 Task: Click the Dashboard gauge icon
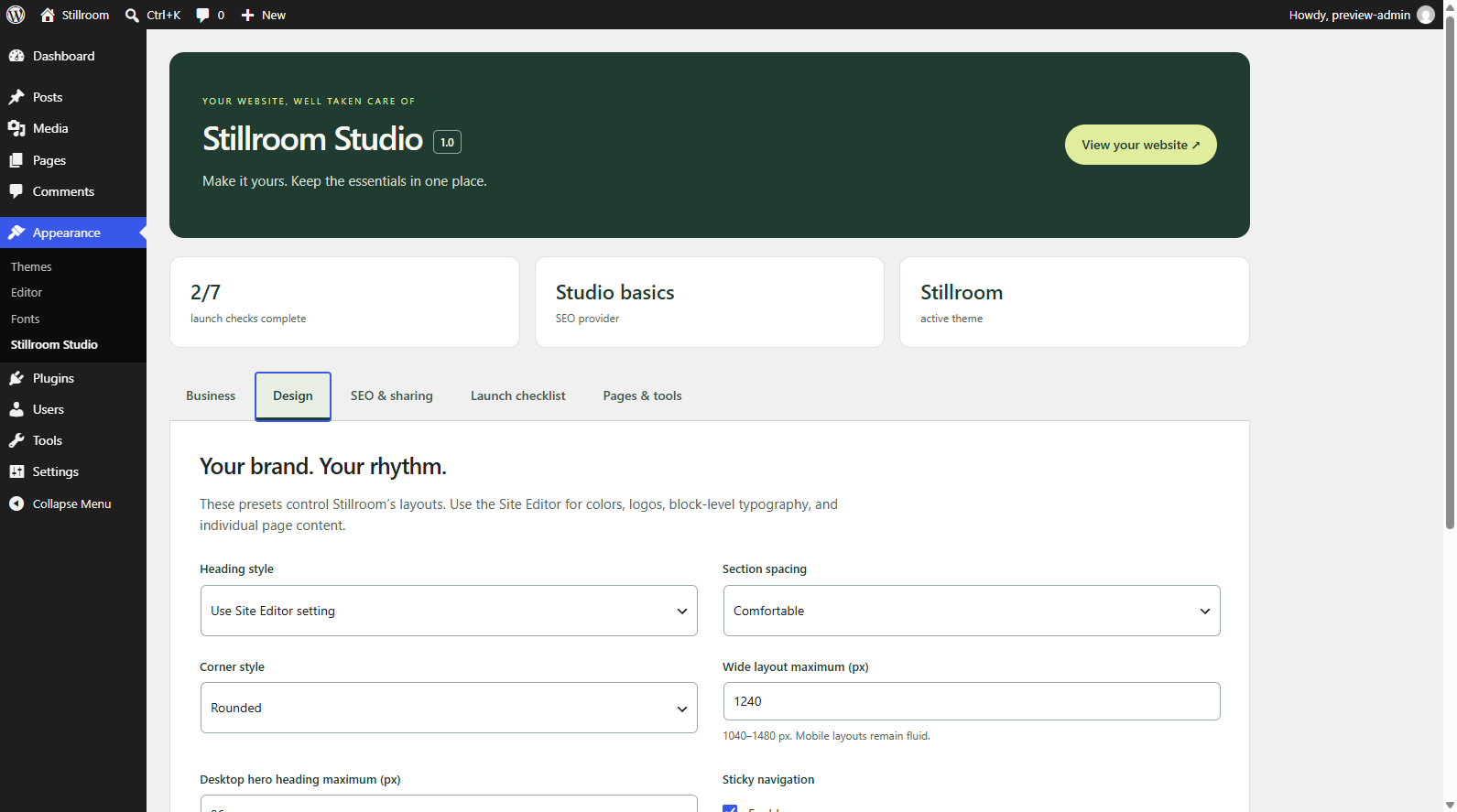[x=16, y=56]
